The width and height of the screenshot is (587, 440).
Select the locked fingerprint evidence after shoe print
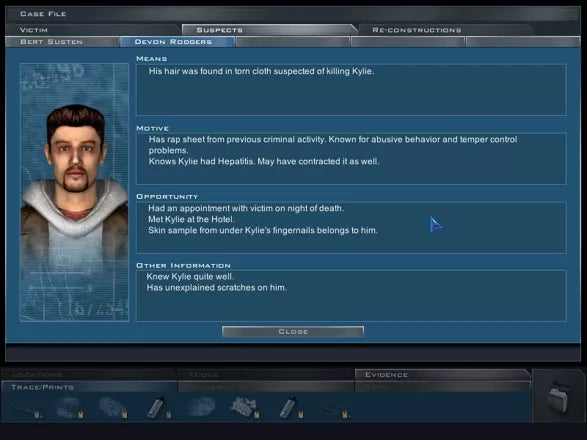[113, 407]
